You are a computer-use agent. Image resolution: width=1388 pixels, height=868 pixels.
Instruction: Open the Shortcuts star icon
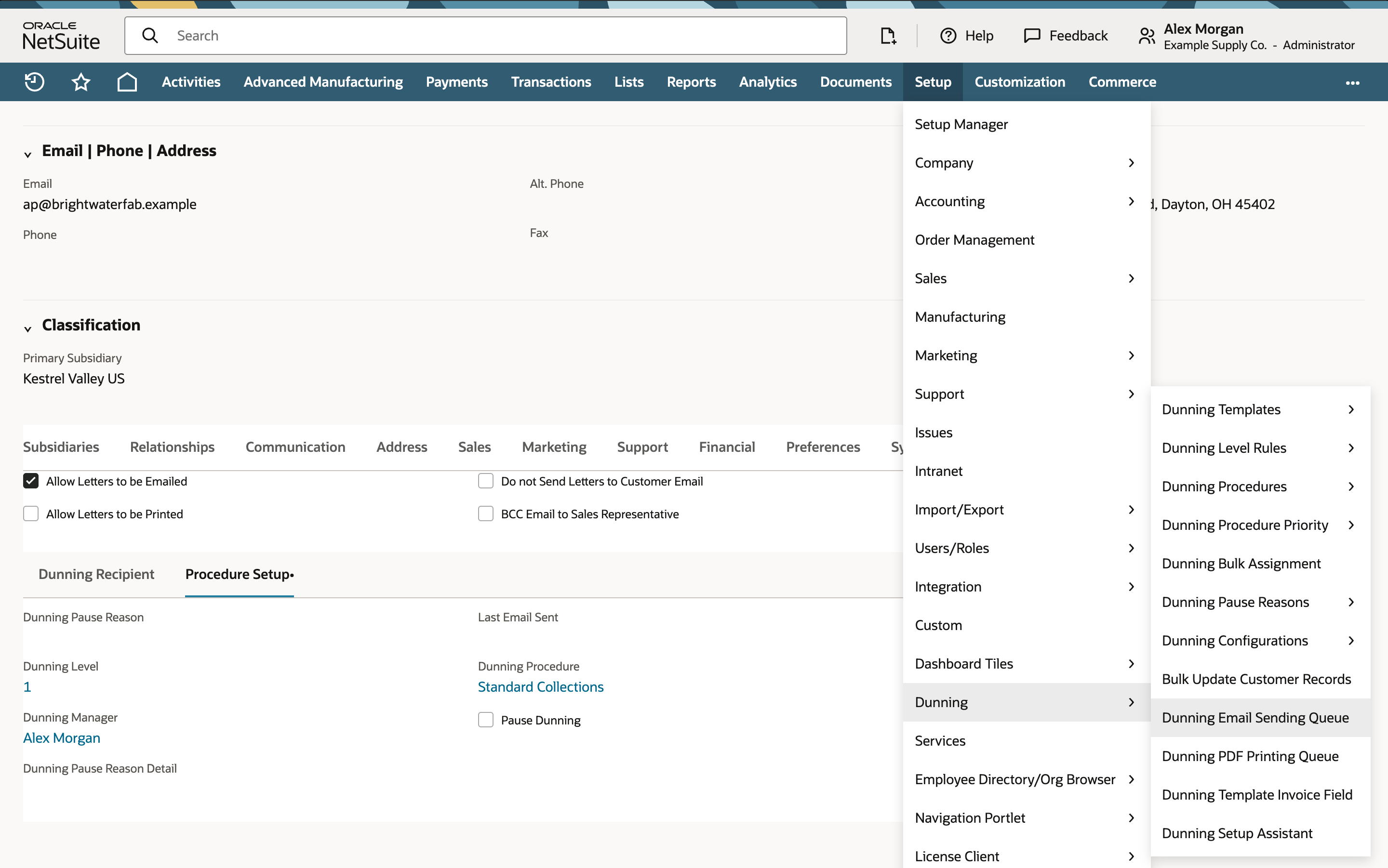point(81,82)
